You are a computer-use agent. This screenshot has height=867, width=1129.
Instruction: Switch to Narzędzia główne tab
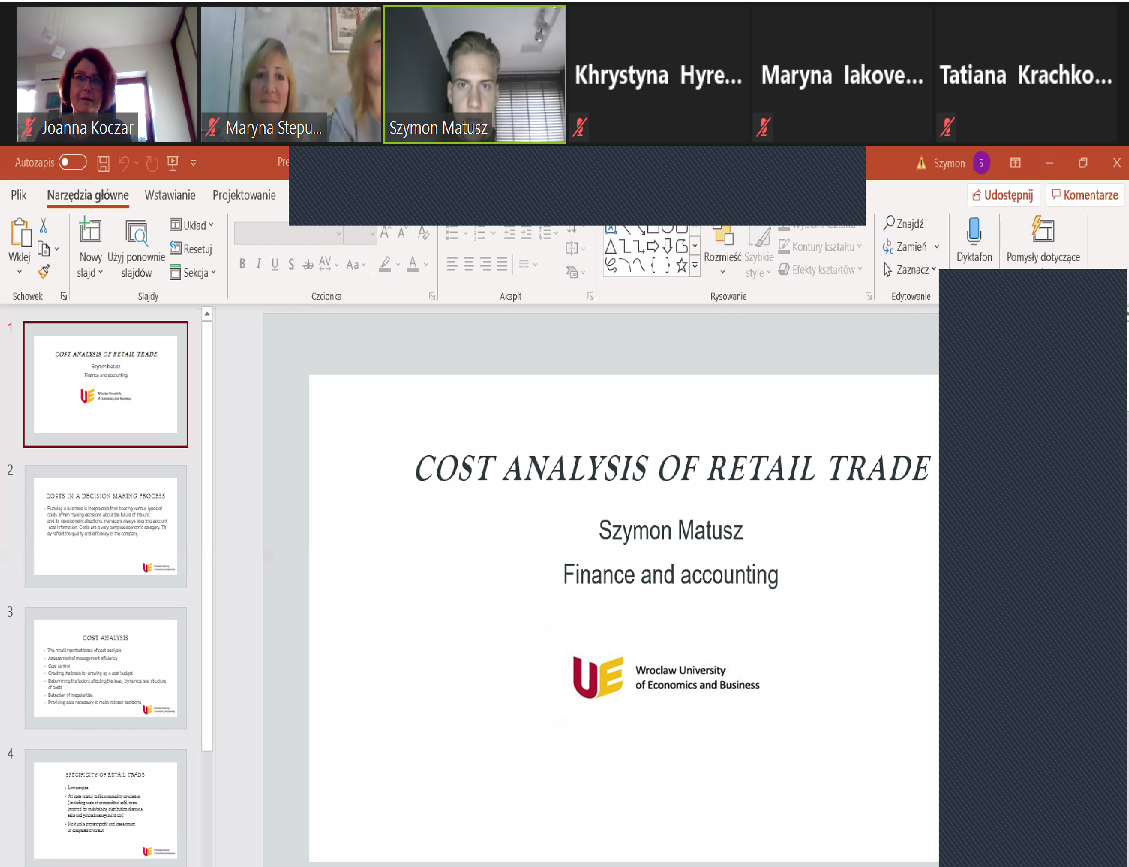click(88, 195)
